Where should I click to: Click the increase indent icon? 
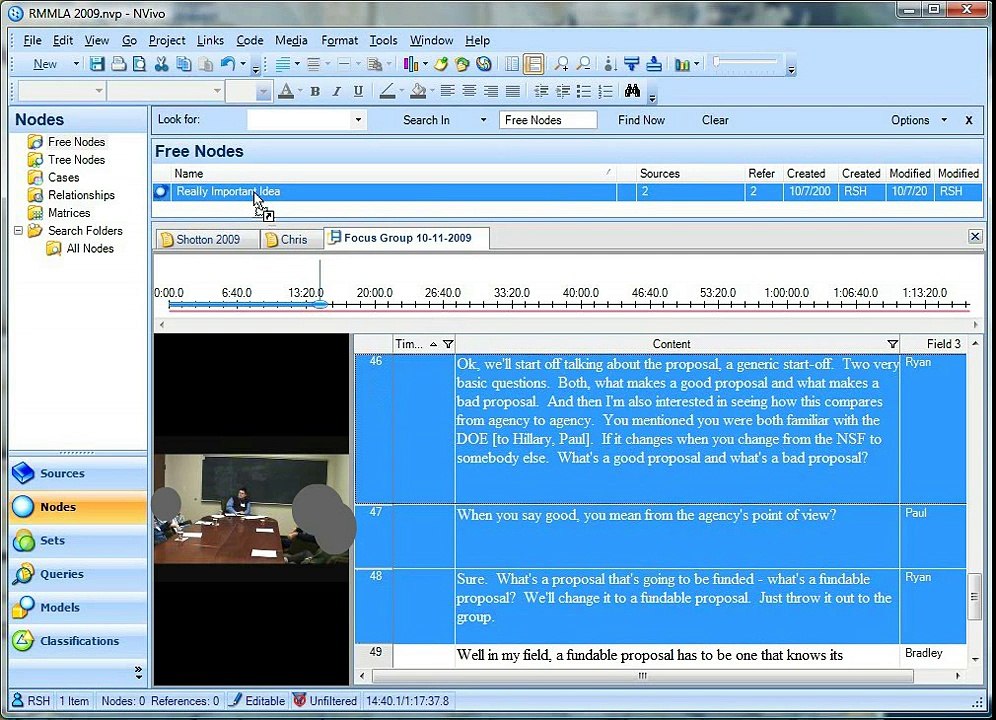coord(562,92)
